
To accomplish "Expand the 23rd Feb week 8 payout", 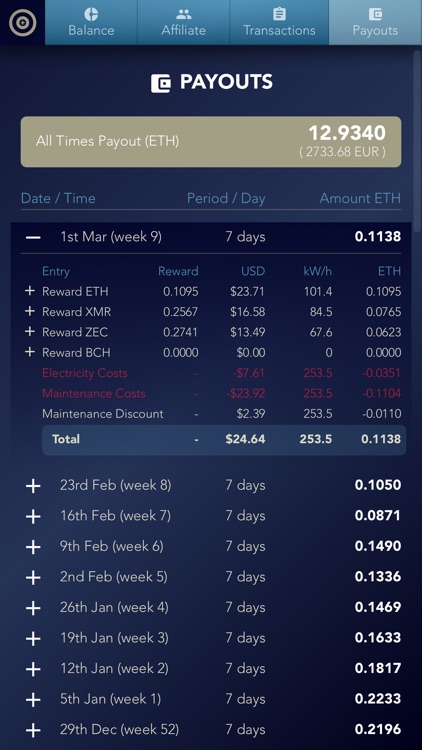I will coord(33,485).
